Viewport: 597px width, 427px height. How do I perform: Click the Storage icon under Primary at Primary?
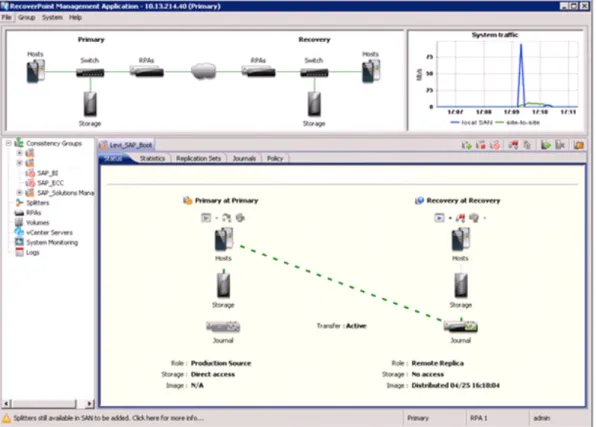(x=223, y=285)
